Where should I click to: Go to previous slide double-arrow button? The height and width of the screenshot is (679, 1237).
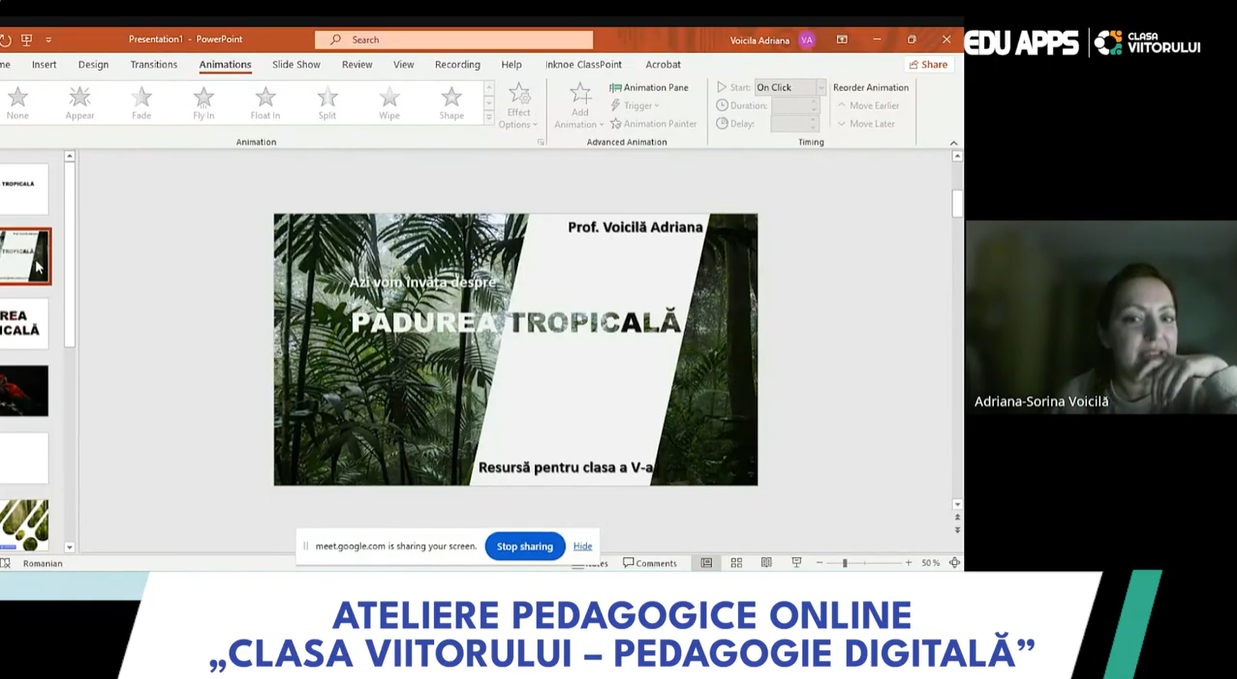(x=957, y=517)
